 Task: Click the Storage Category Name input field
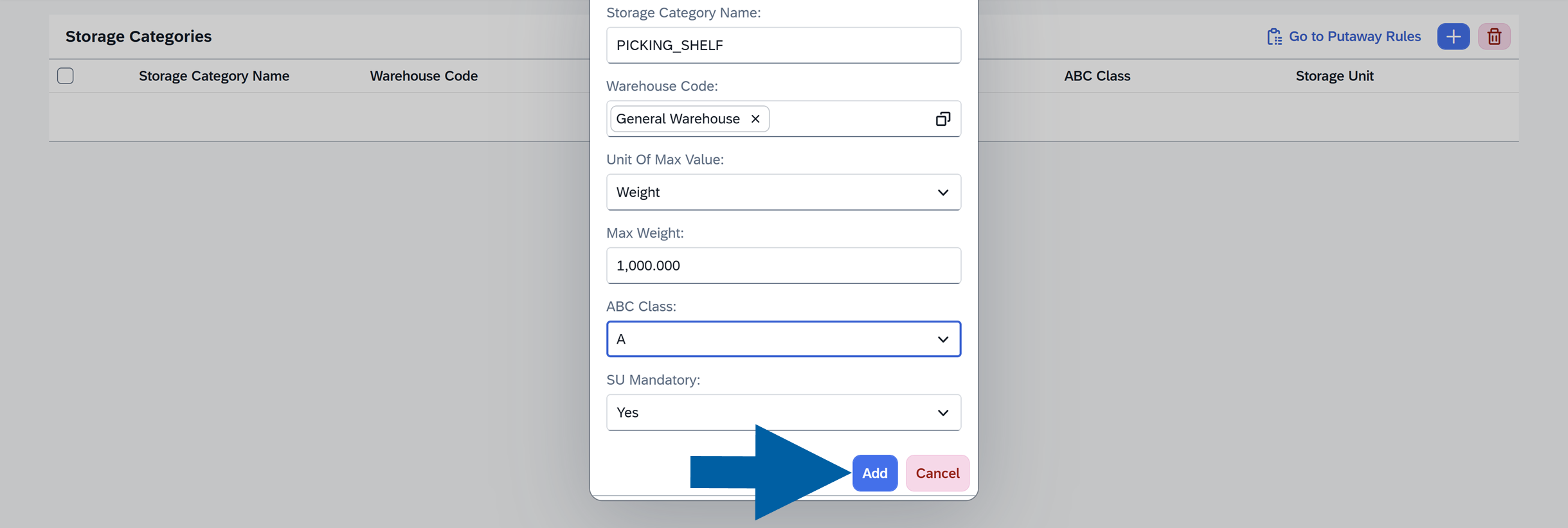tap(783, 46)
